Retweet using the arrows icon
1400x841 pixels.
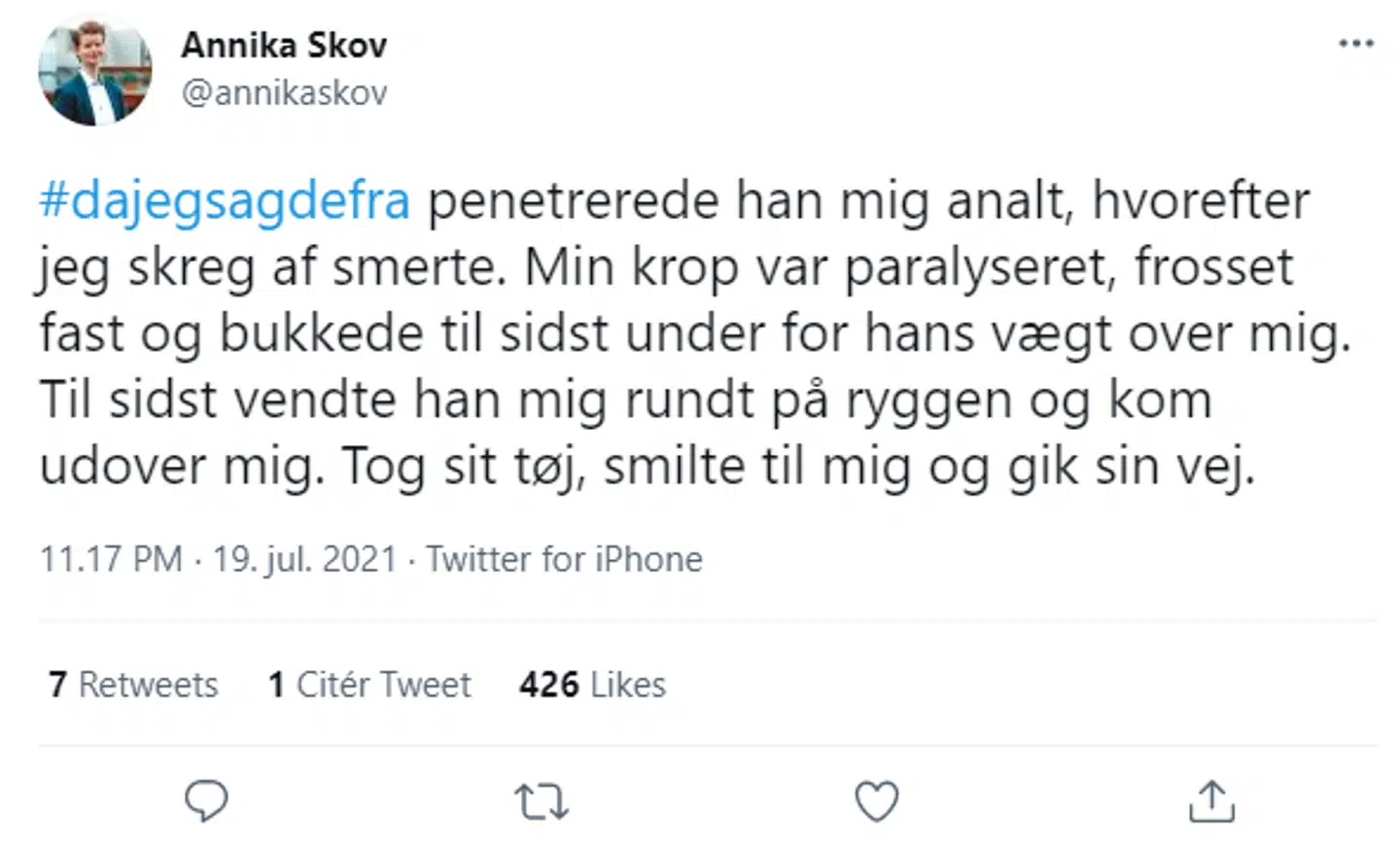pyautogui.click(x=541, y=802)
